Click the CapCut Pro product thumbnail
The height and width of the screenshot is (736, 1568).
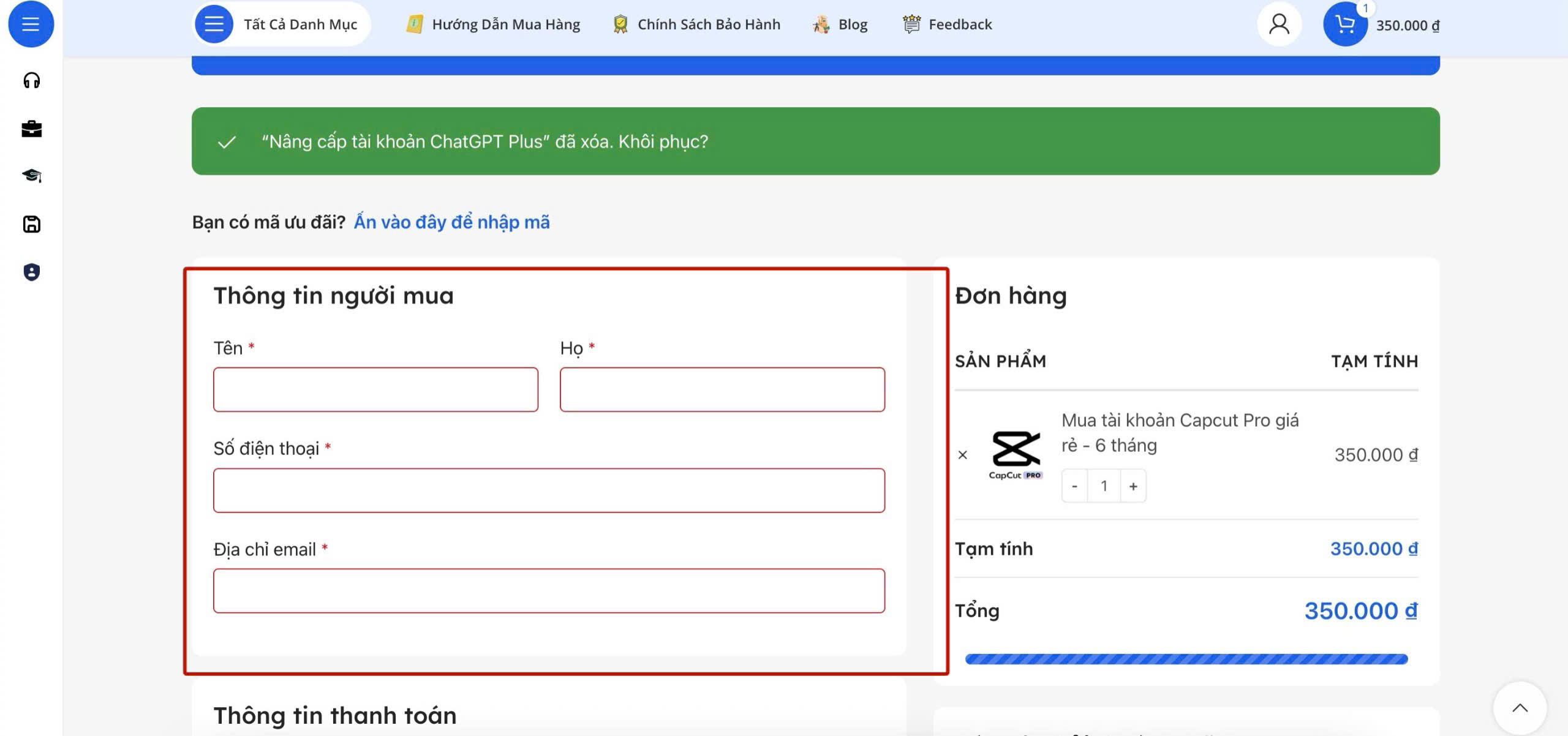(x=1016, y=455)
